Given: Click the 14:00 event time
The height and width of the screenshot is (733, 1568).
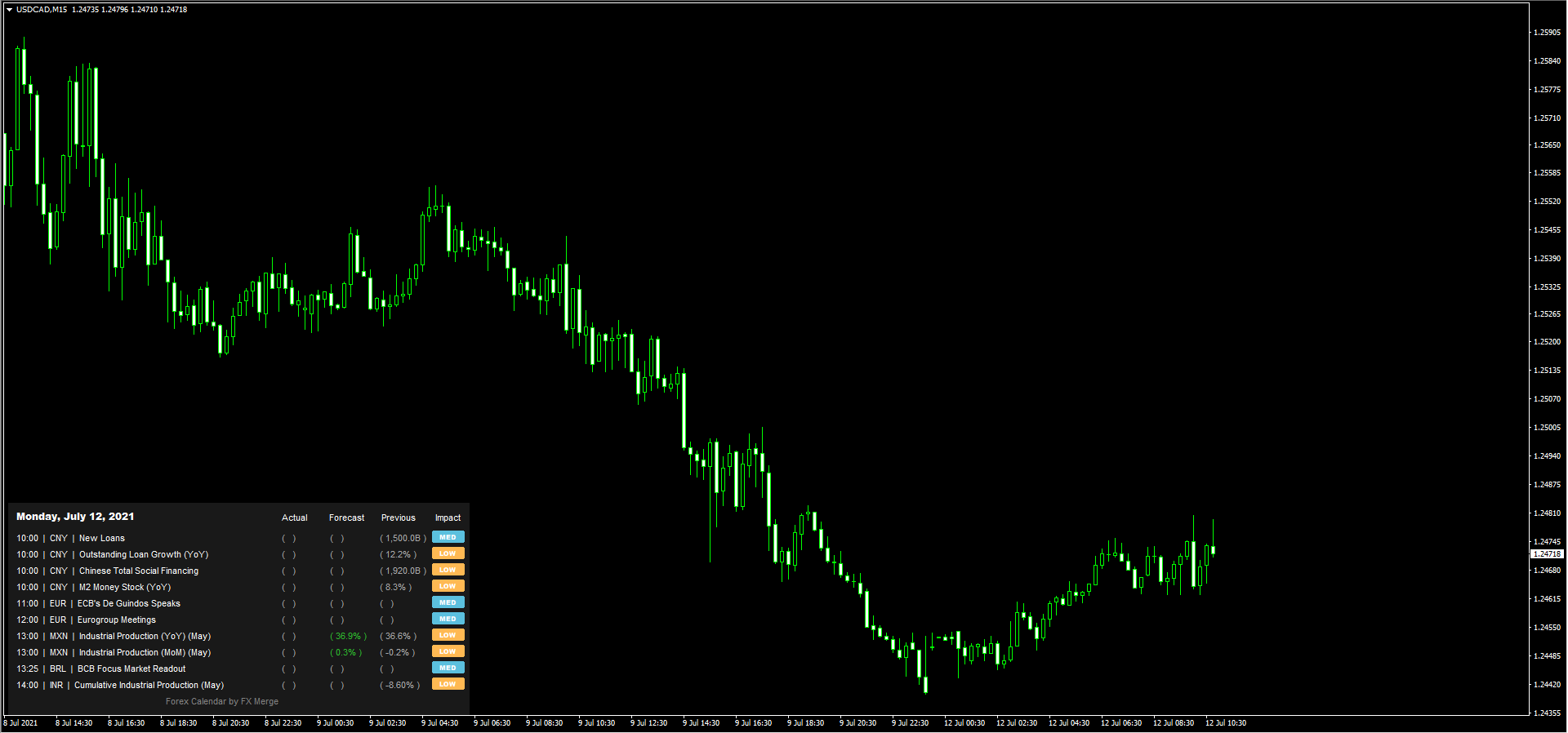Looking at the screenshot, I should (x=27, y=686).
